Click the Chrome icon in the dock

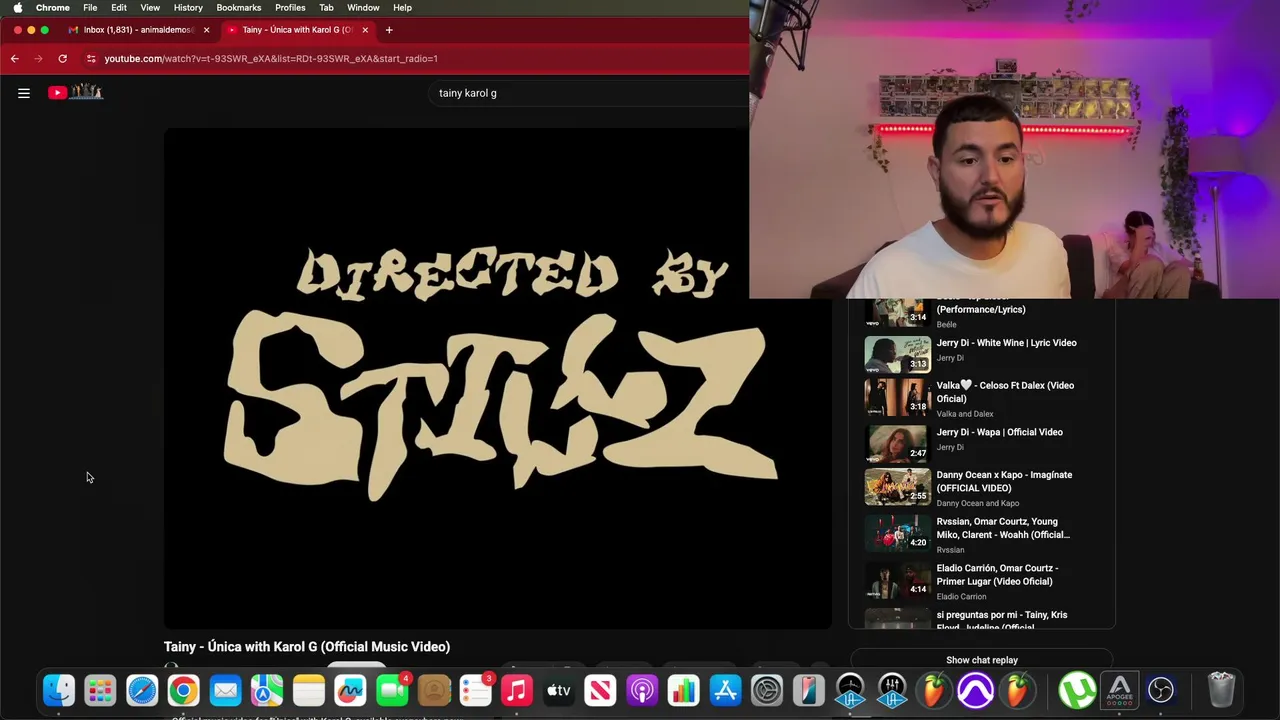183,690
